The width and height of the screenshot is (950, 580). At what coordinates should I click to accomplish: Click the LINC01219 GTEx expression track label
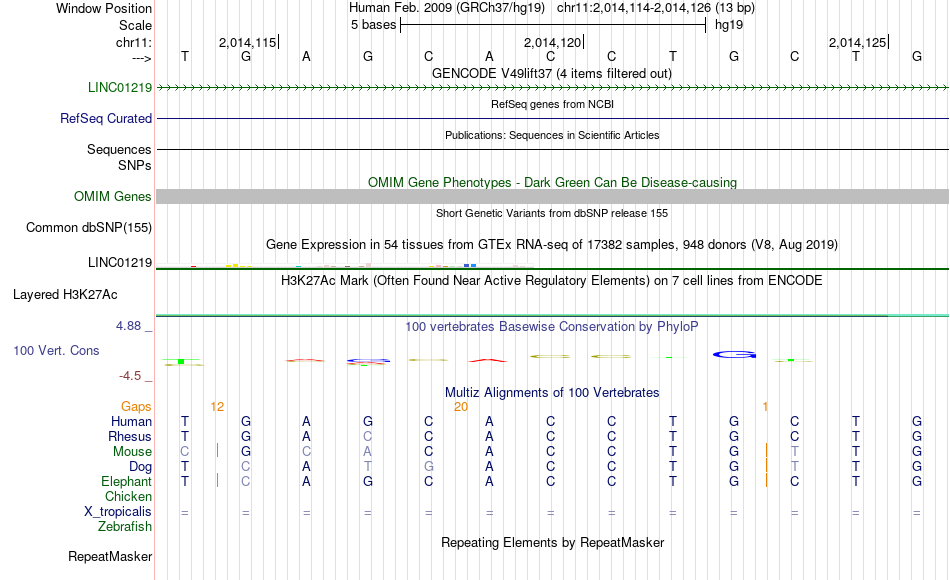click(x=120, y=262)
